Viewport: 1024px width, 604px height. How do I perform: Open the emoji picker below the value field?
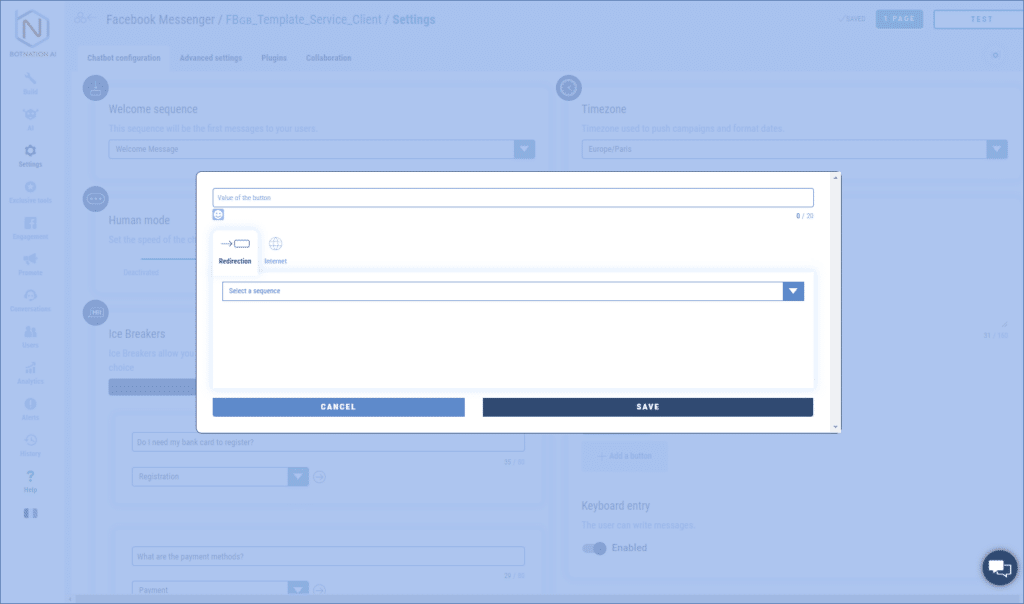tap(218, 214)
